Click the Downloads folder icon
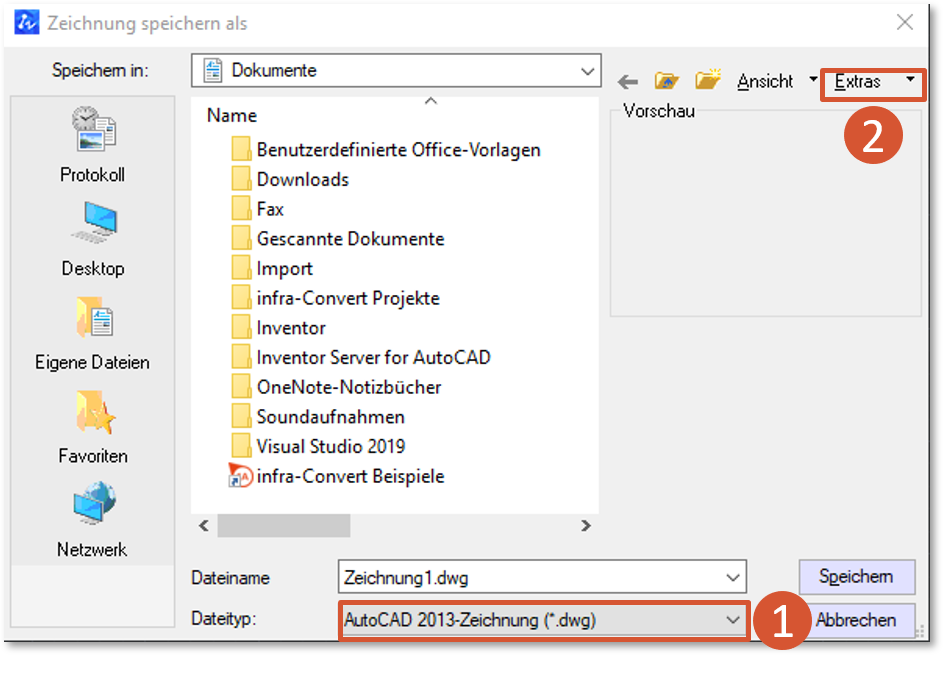The height and width of the screenshot is (681, 943). click(x=241, y=179)
